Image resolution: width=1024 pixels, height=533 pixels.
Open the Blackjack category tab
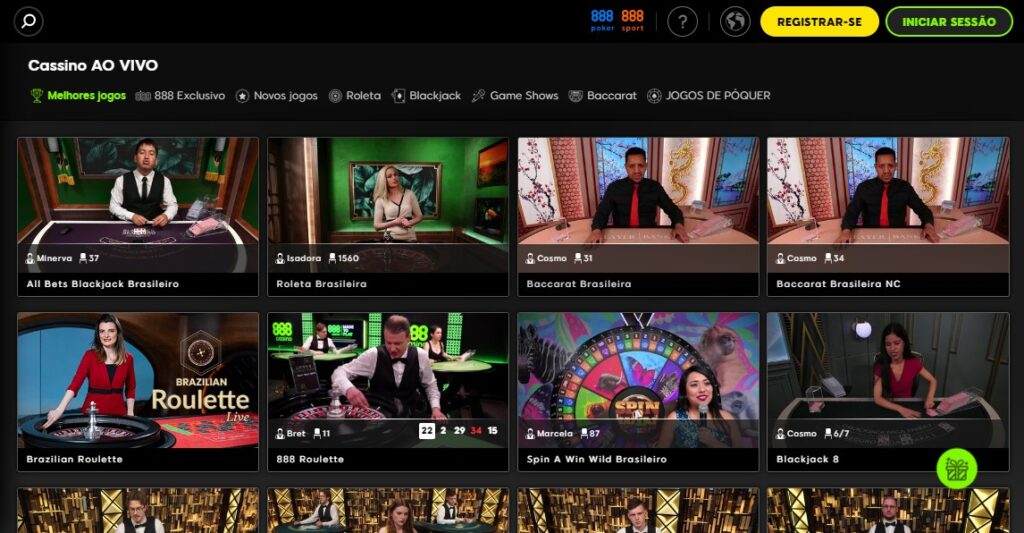[x=426, y=96]
